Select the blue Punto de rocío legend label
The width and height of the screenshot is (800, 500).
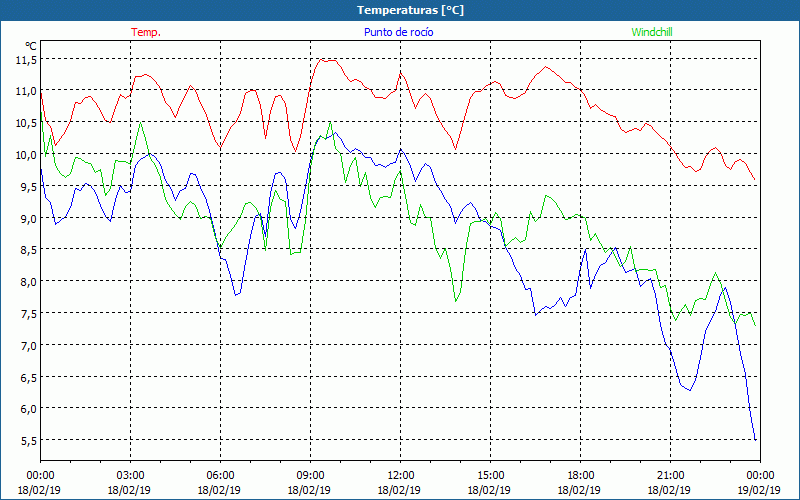(398, 32)
